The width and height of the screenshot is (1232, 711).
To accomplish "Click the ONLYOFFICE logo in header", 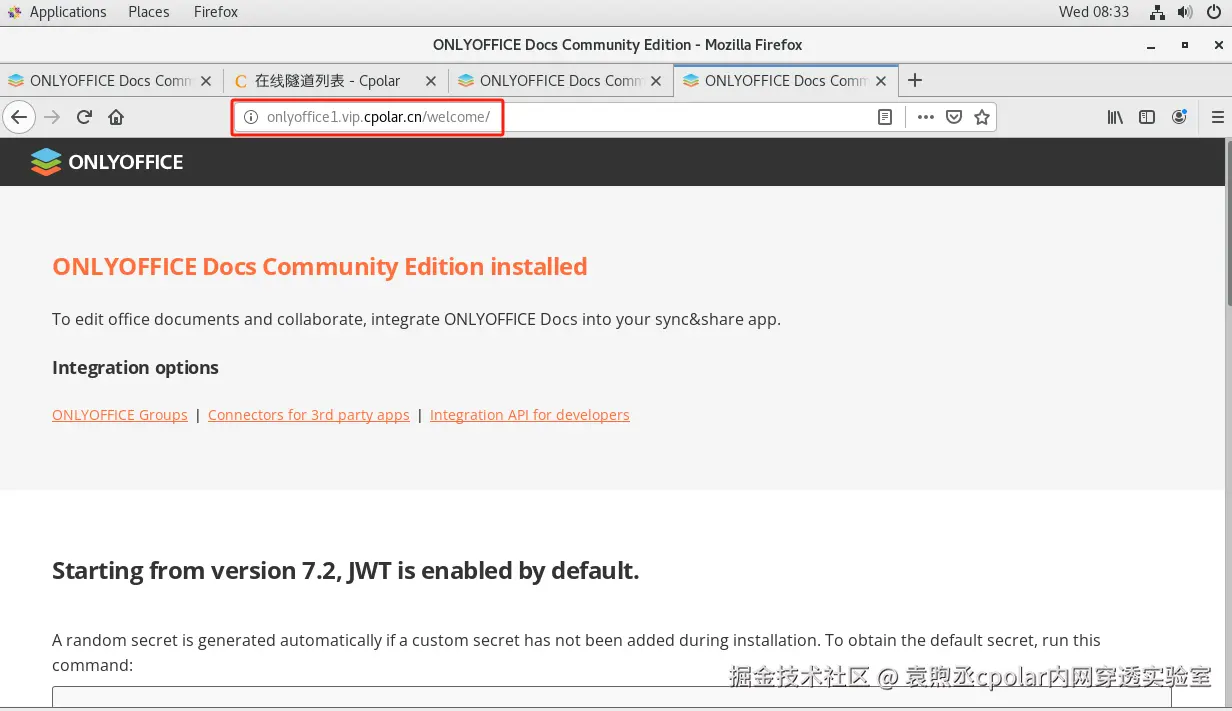I will [107, 162].
